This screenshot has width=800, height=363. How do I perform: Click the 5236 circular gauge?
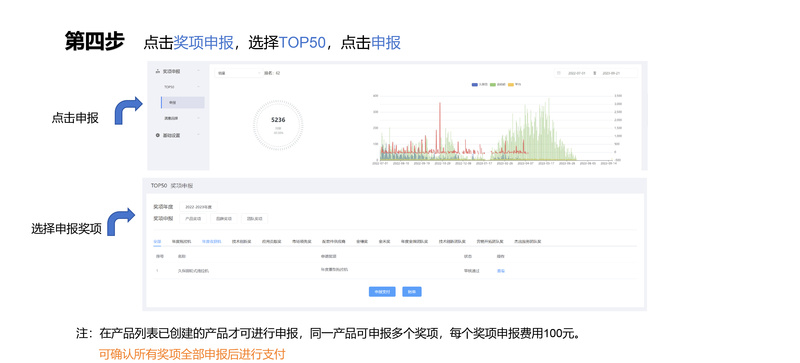pos(278,125)
